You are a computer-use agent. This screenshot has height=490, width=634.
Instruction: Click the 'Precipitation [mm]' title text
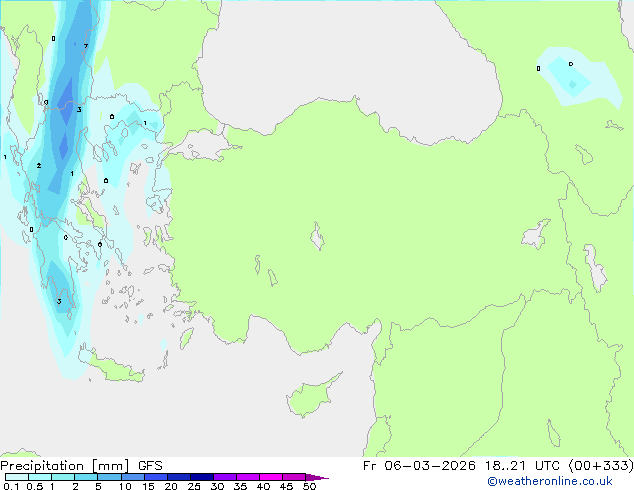pyautogui.click(x=65, y=466)
